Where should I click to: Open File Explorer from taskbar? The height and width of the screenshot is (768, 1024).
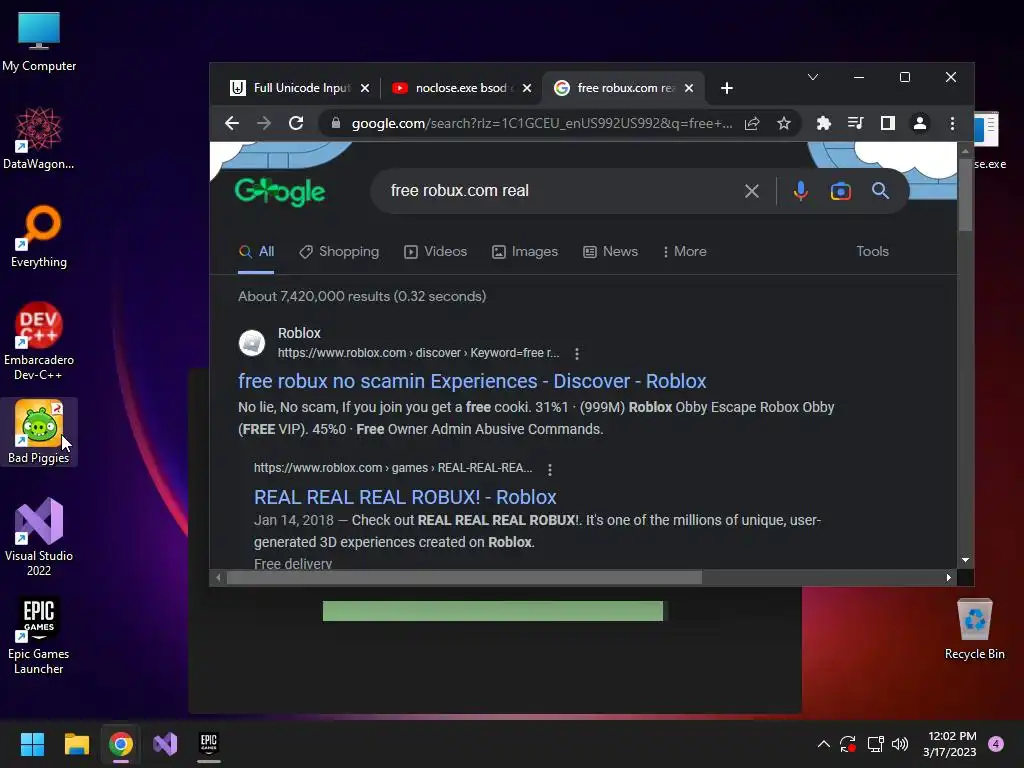(76, 744)
